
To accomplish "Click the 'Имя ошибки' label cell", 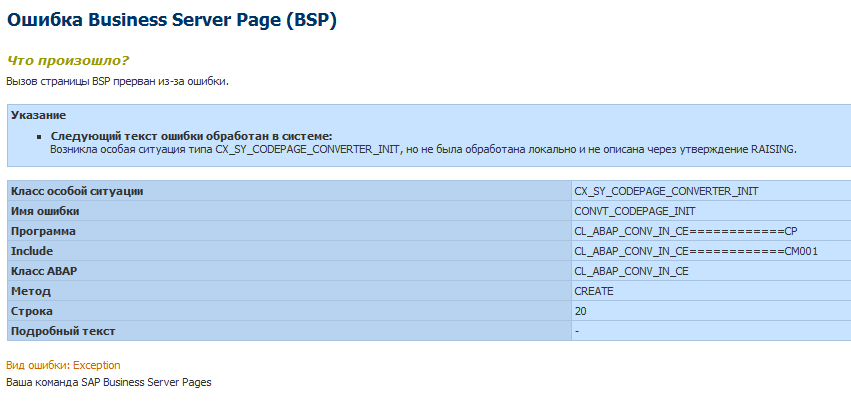I will [x=289, y=211].
